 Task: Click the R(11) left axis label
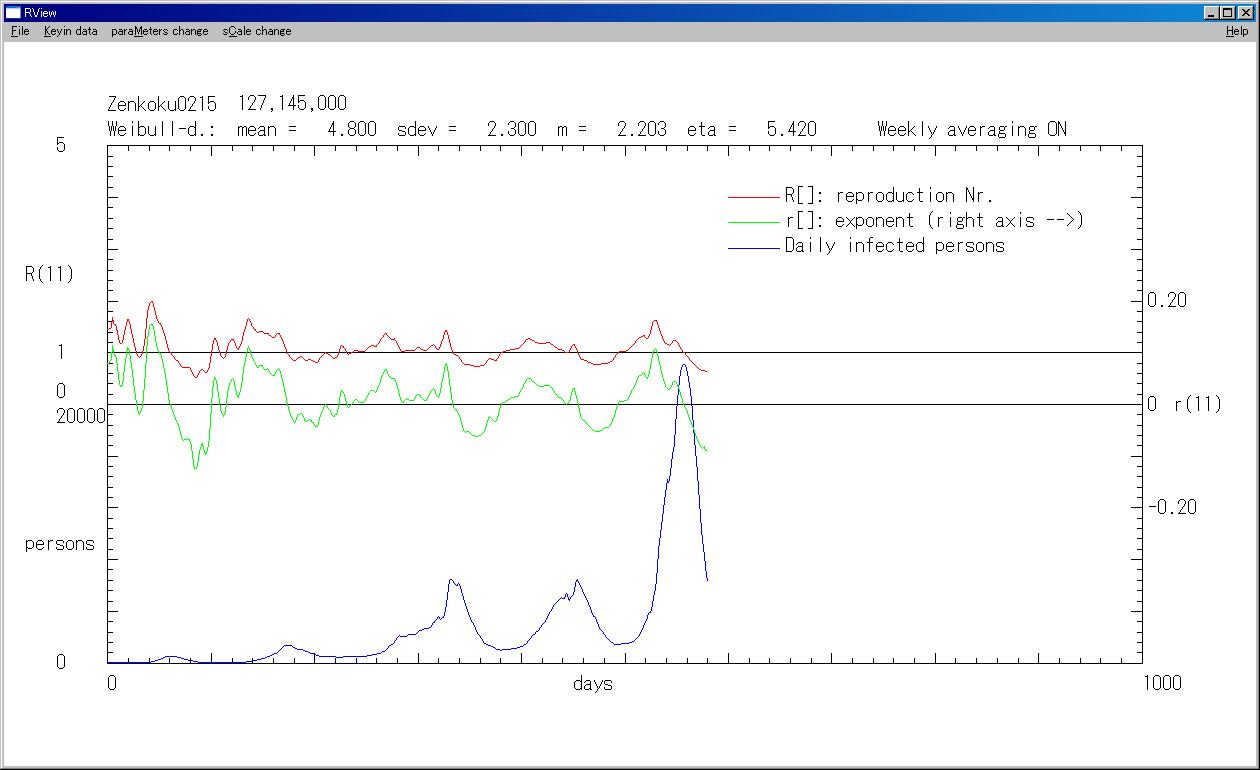pyautogui.click(x=50, y=274)
